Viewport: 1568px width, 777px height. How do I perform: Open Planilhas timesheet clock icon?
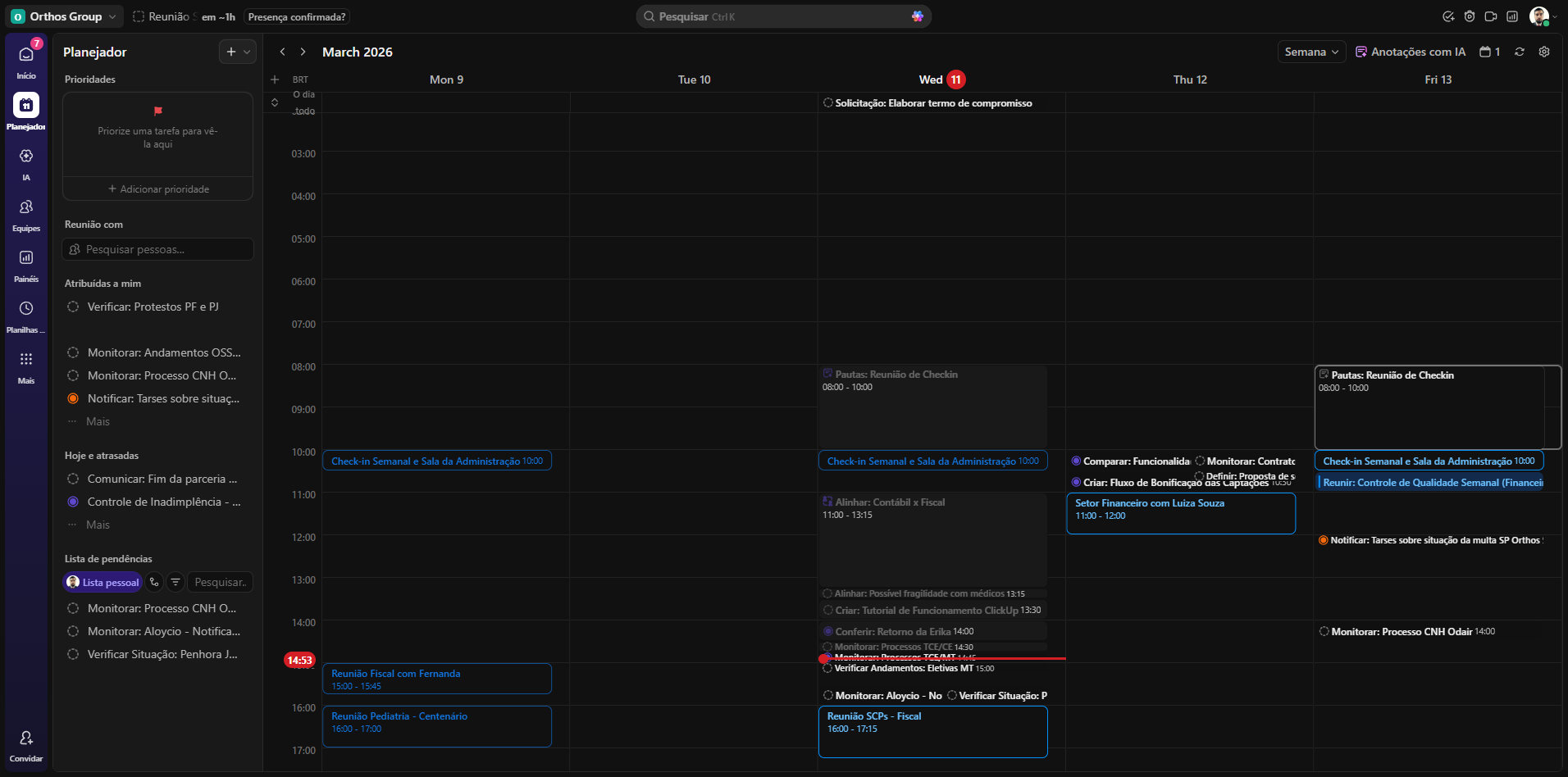tap(26, 309)
